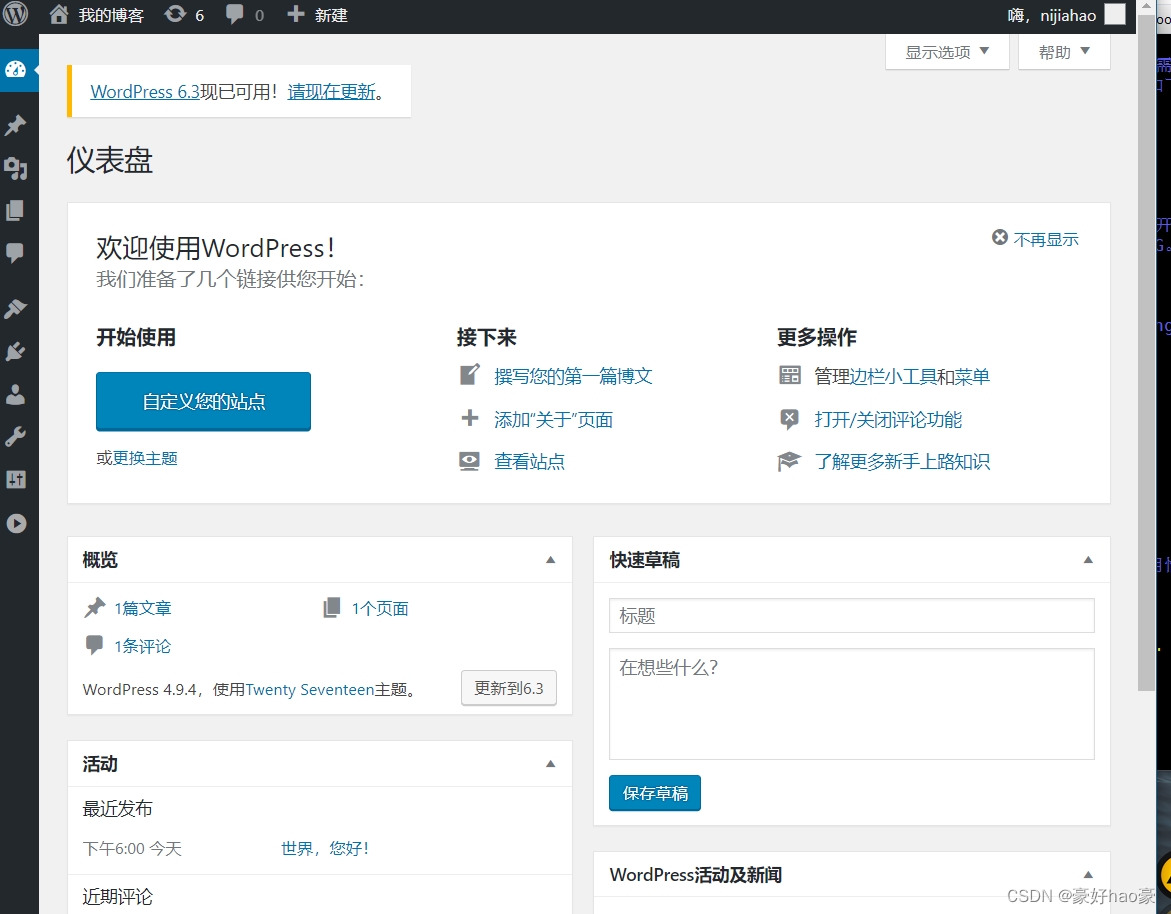Open the Twenty Seventeen theme link
This screenshot has height=914, width=1171.
click(x=310, y=689)
